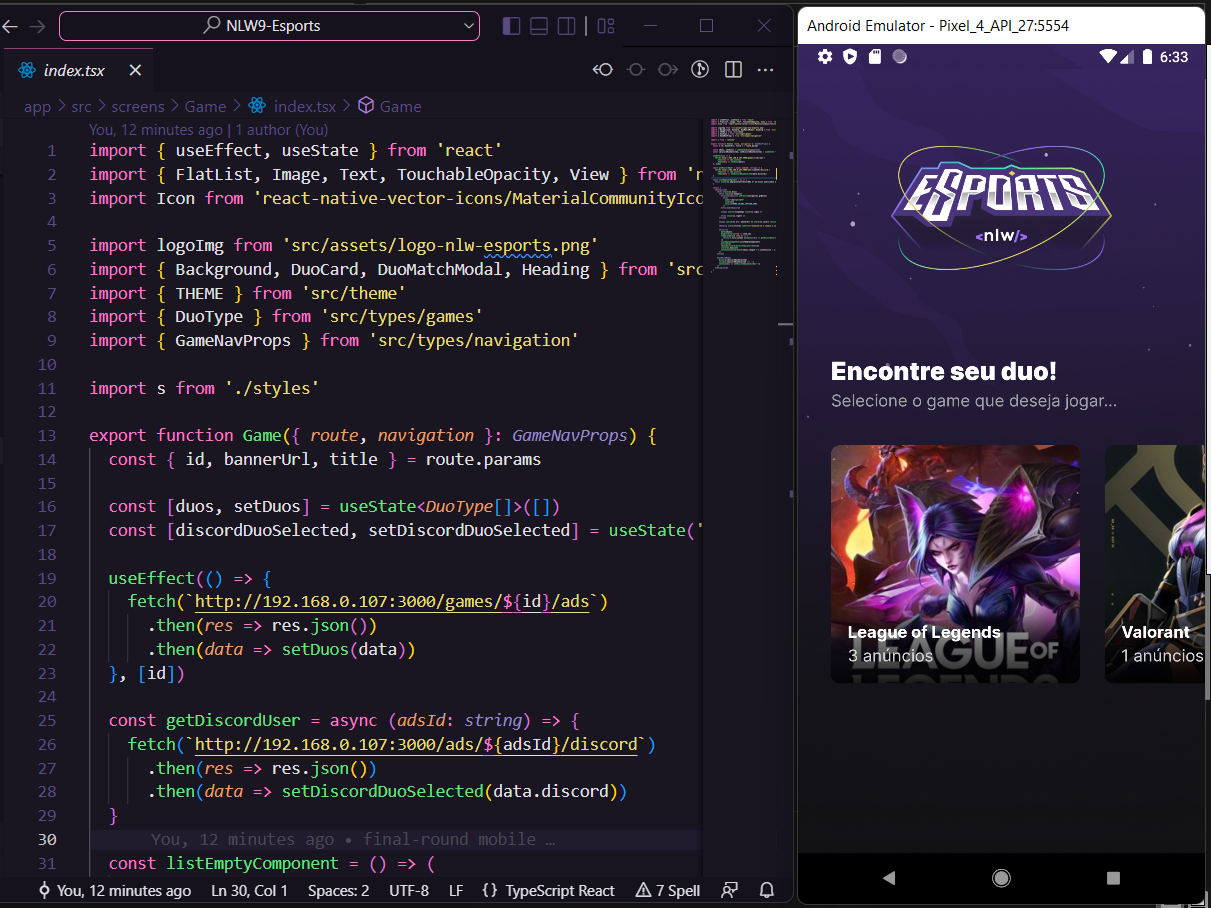Viewport: 1211px width, 908px height.
Task: Tap the Android back navigation button
Action: click(889, 878)
